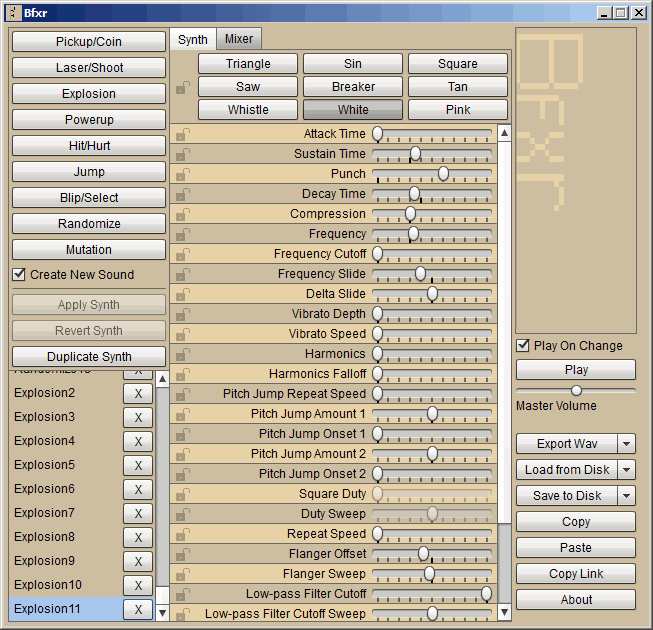Toggle the lock icon for Punch
Viewport: 653px width, 630px height.
182,174
